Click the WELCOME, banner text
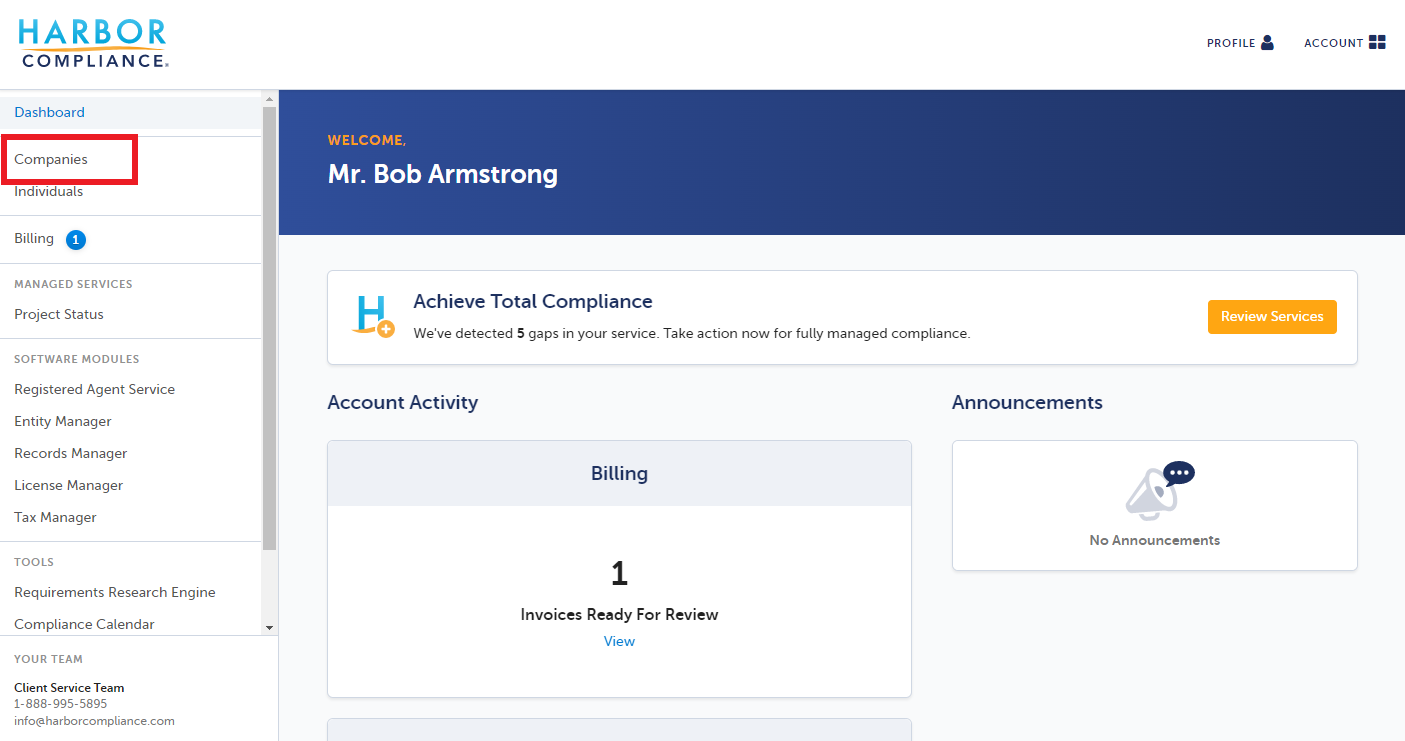1405x741 pixels. (367, 141)
